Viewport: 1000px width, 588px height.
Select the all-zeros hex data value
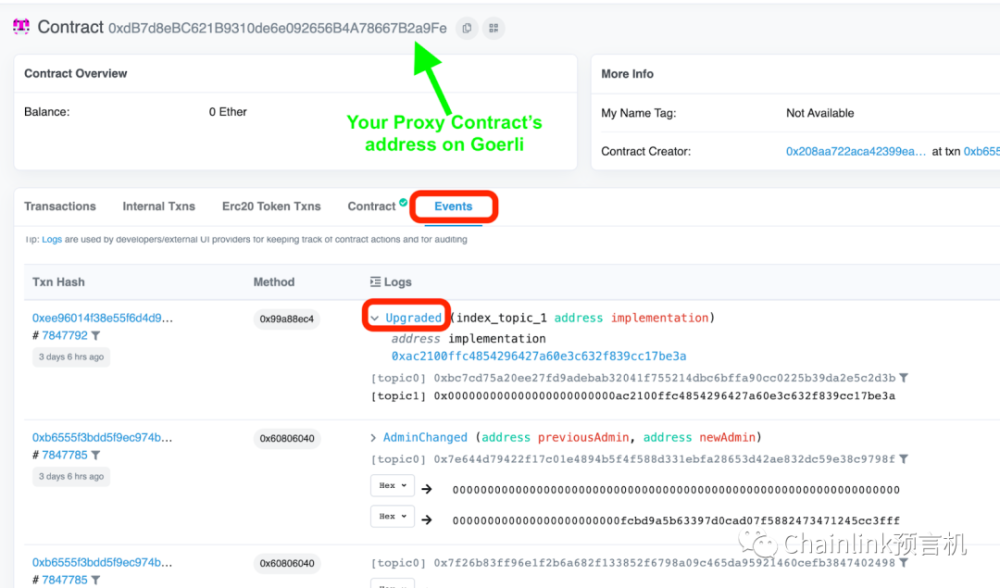click(x=676, y=490)
